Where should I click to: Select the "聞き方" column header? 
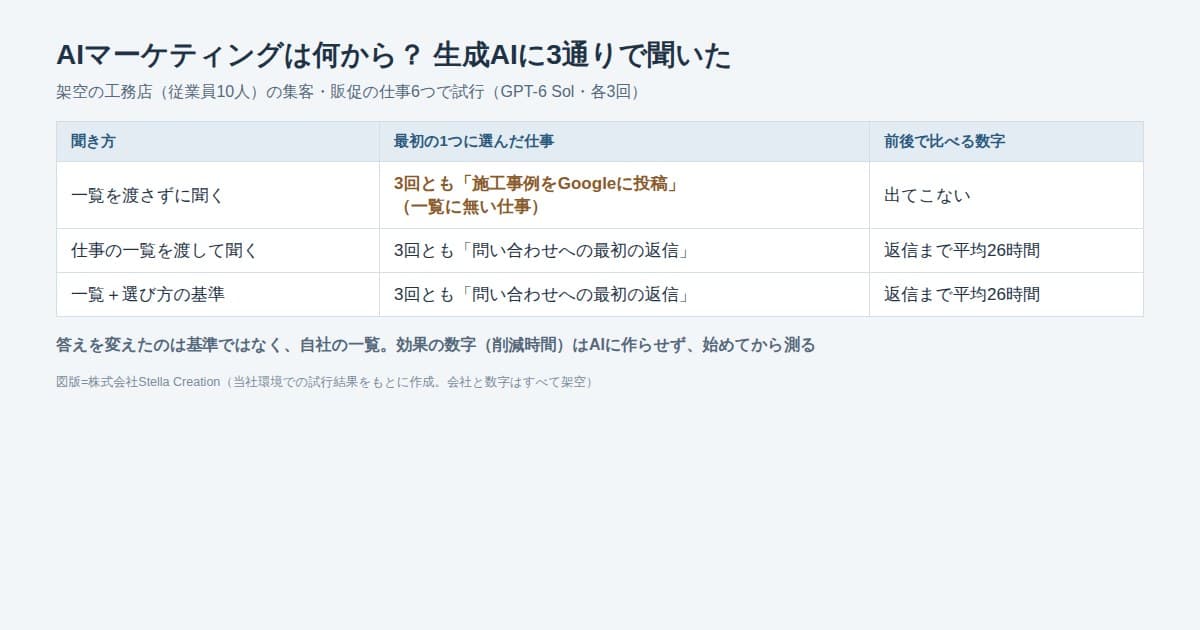(x=218, y=142)
